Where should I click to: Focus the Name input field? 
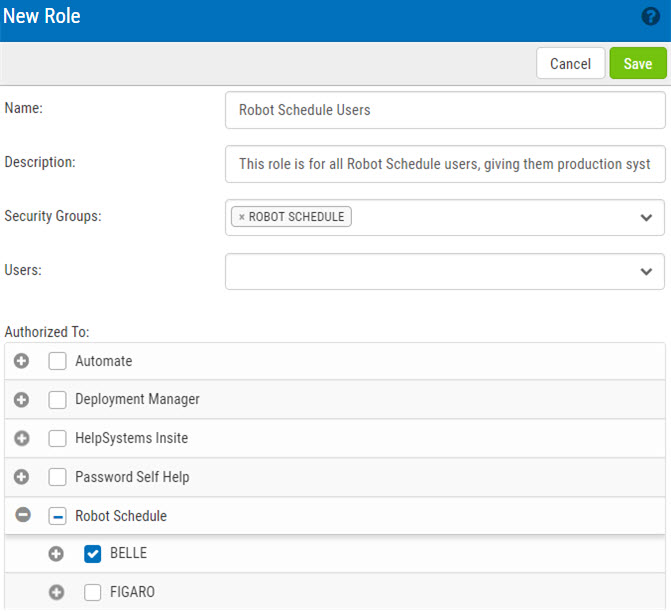pyautogui.click(x=445, y=110)
